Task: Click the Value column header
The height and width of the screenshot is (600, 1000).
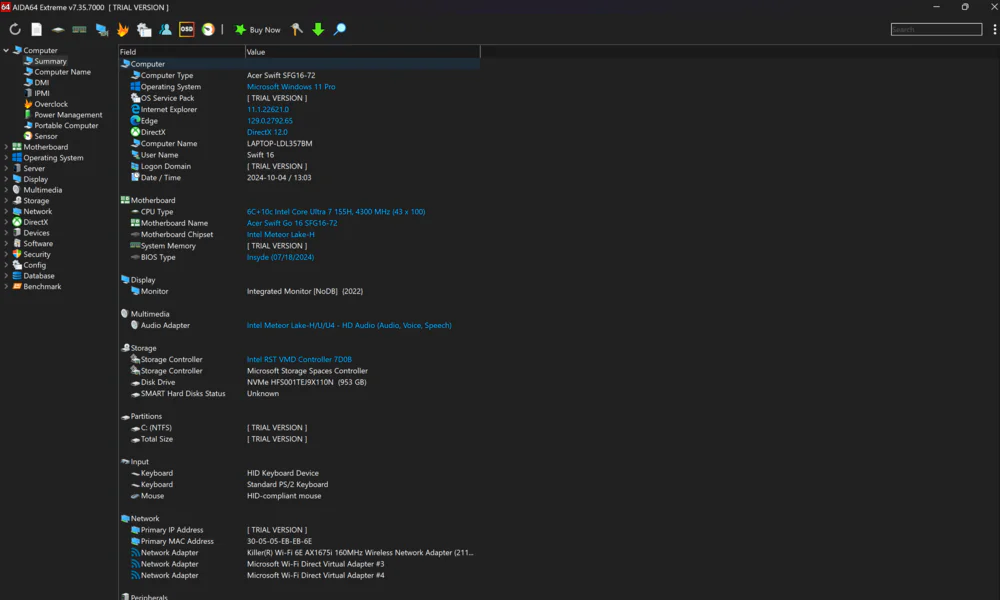Action: pos(362,52)
